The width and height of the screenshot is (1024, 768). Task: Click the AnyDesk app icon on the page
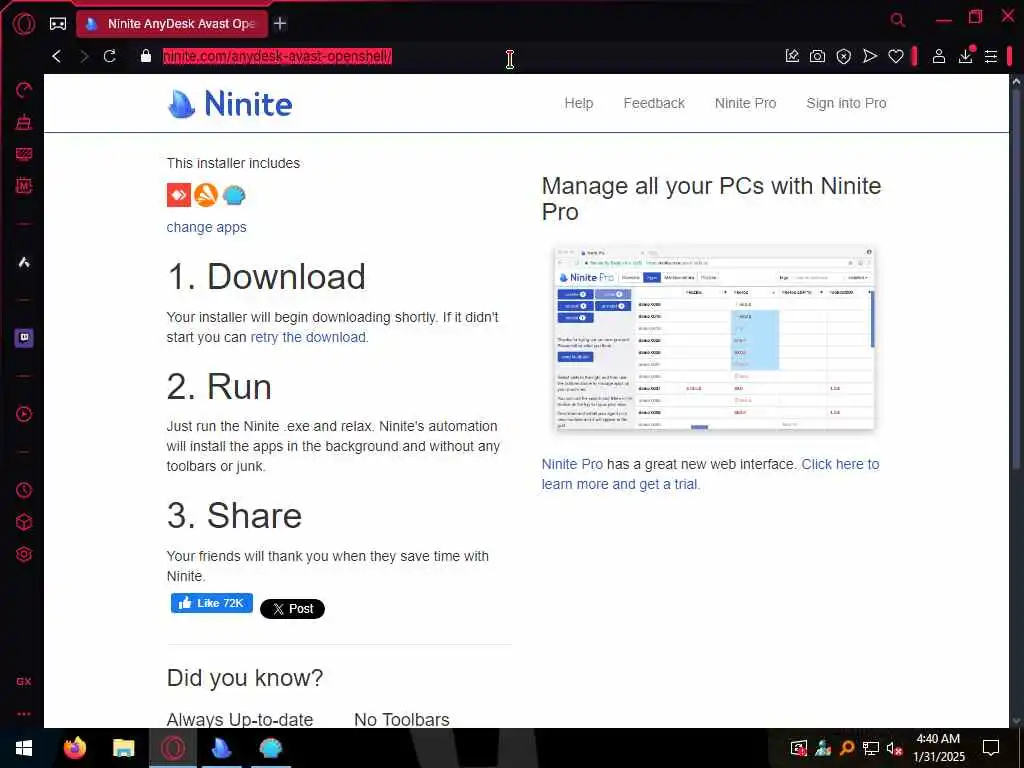[178, 195]
